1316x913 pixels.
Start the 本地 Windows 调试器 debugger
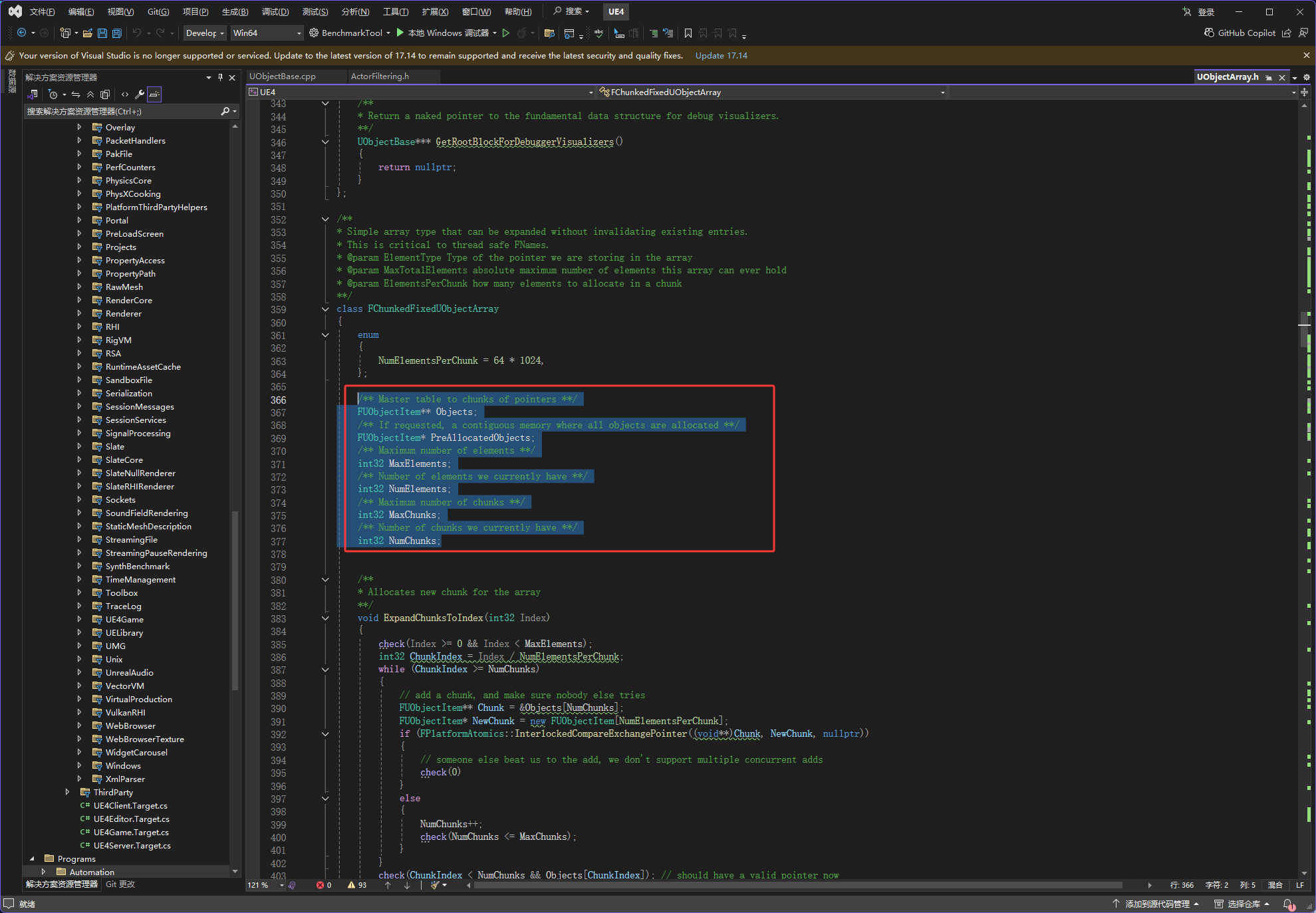(x=443, y=33)
